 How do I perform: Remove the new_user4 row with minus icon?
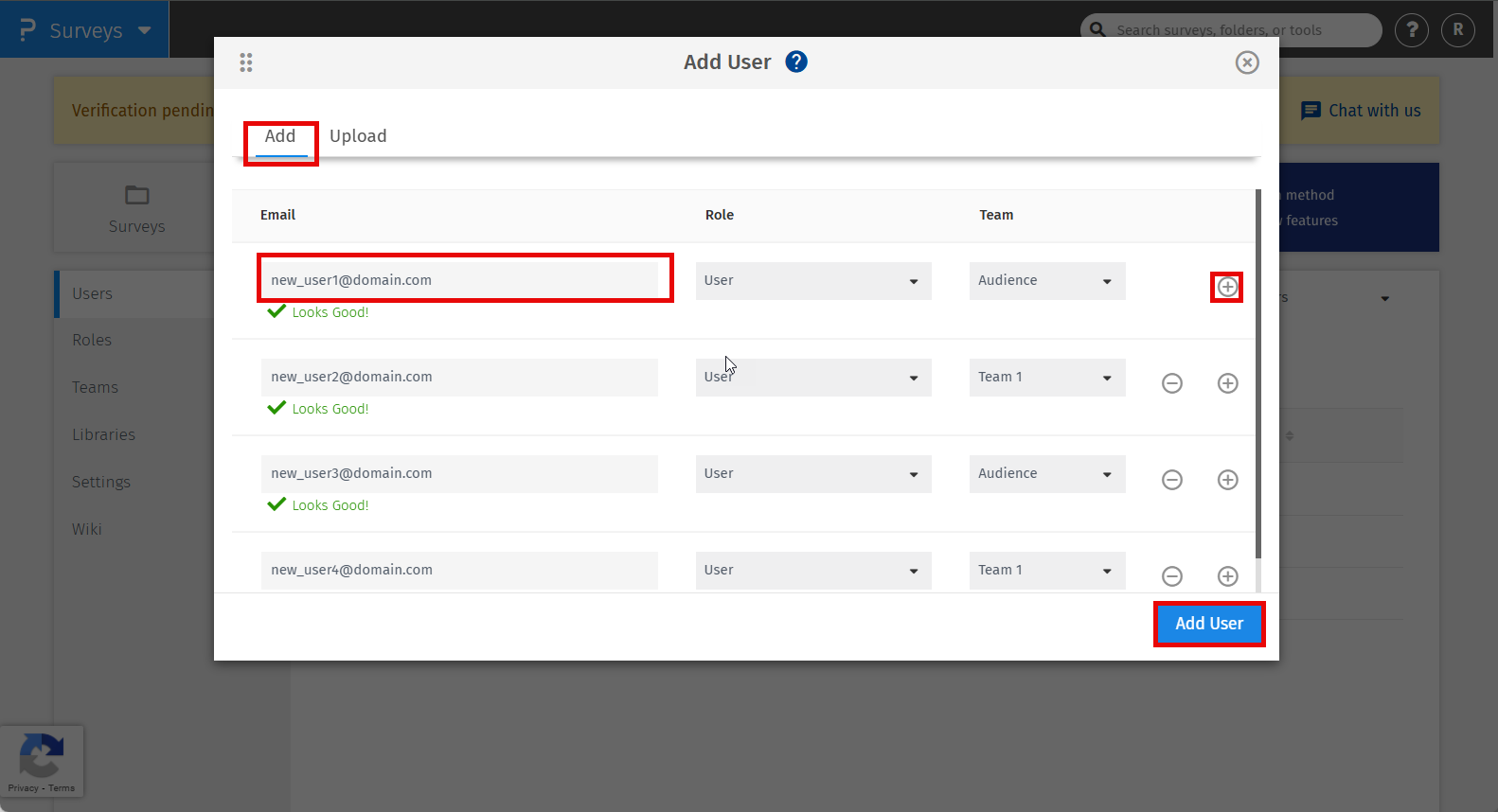[1172, 576]
